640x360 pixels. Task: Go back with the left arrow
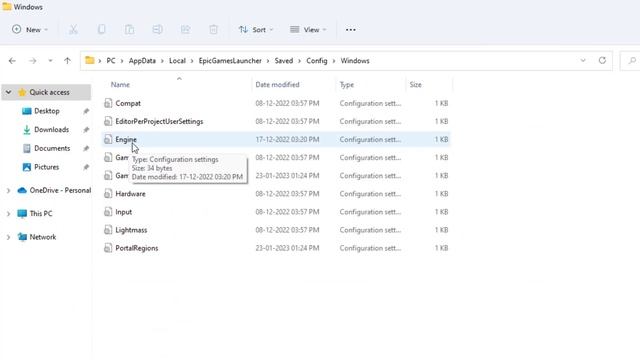click(x=12, y=61)
